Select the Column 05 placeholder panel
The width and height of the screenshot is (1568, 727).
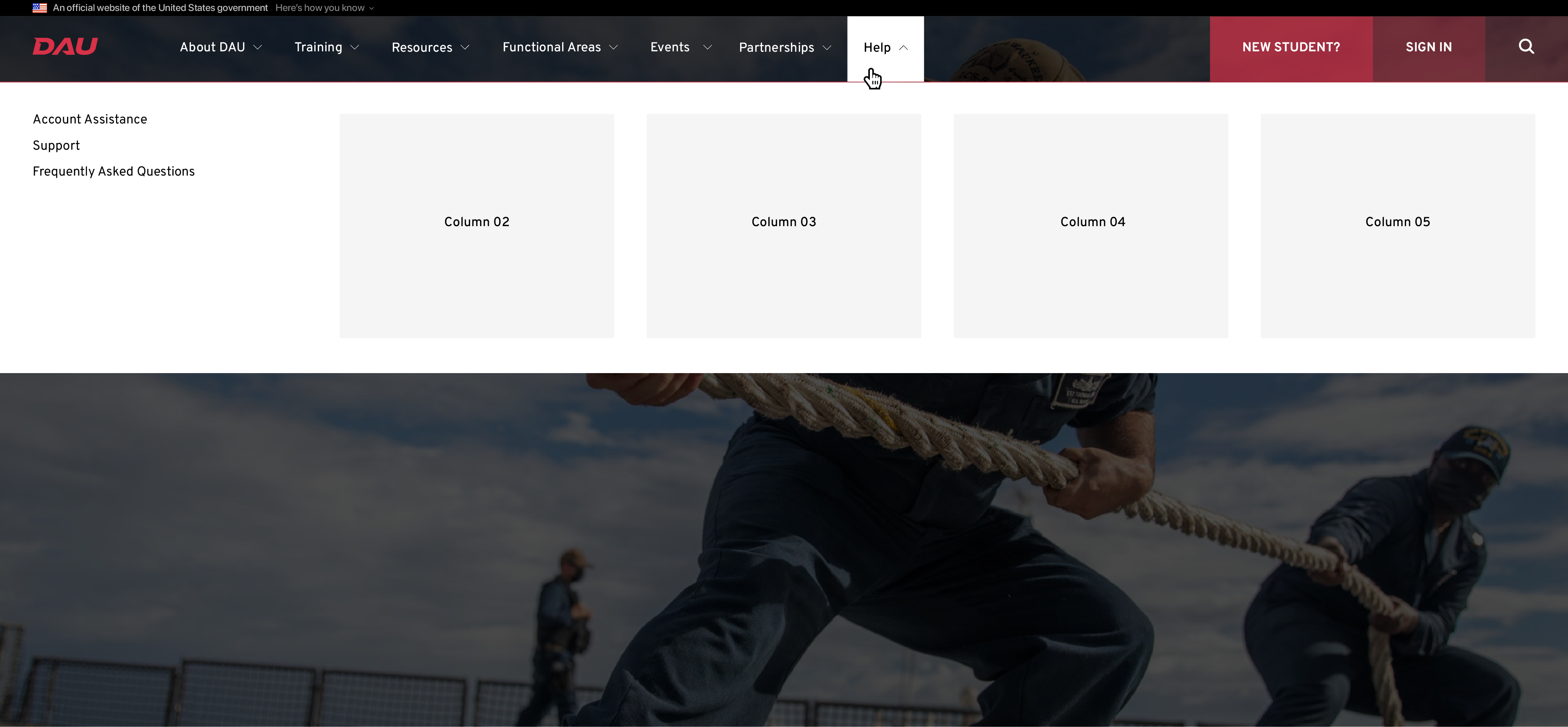[x=1397, y=226]
